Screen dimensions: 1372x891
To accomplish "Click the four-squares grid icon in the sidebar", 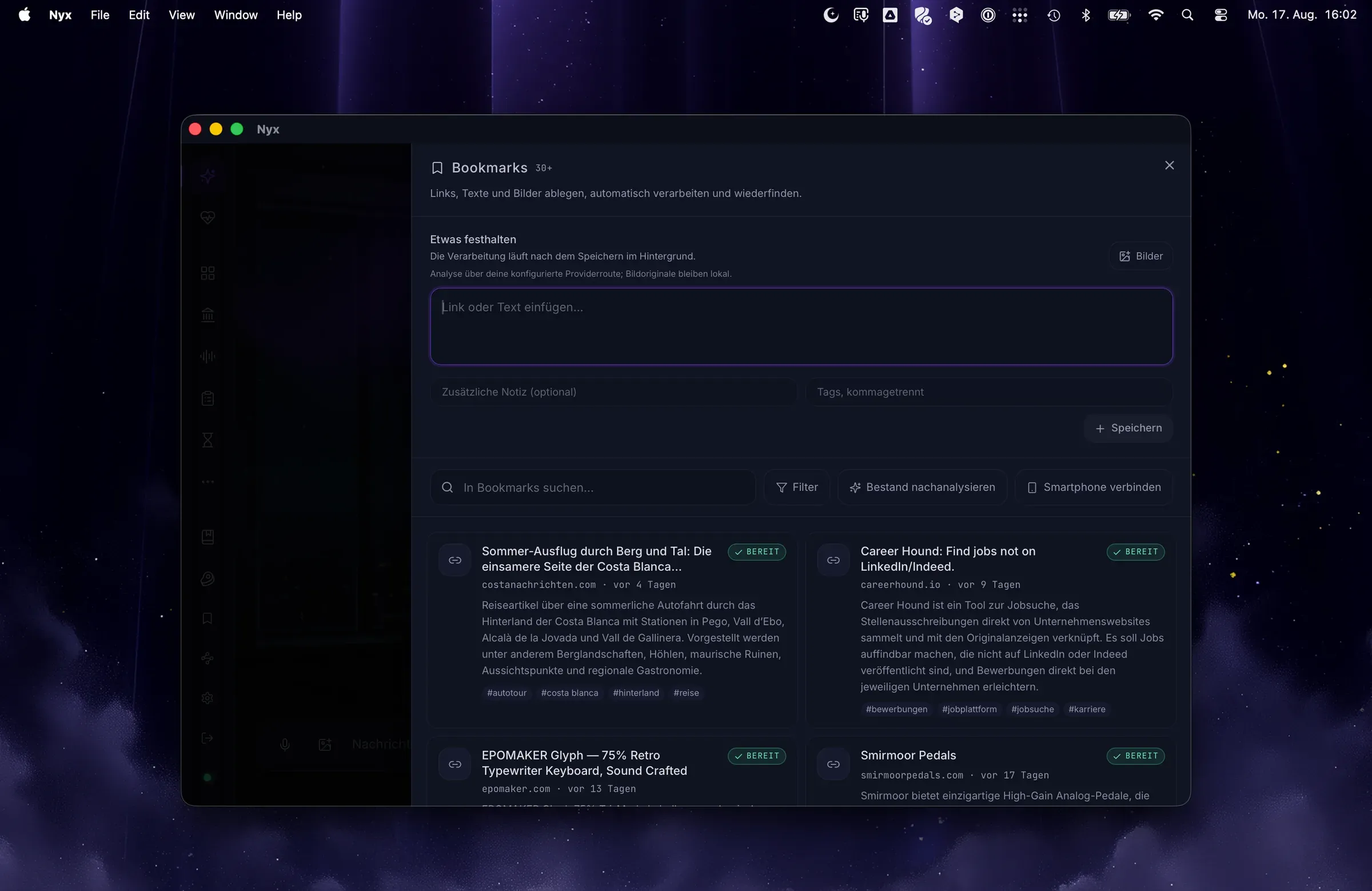I will (x=208, y=273).
